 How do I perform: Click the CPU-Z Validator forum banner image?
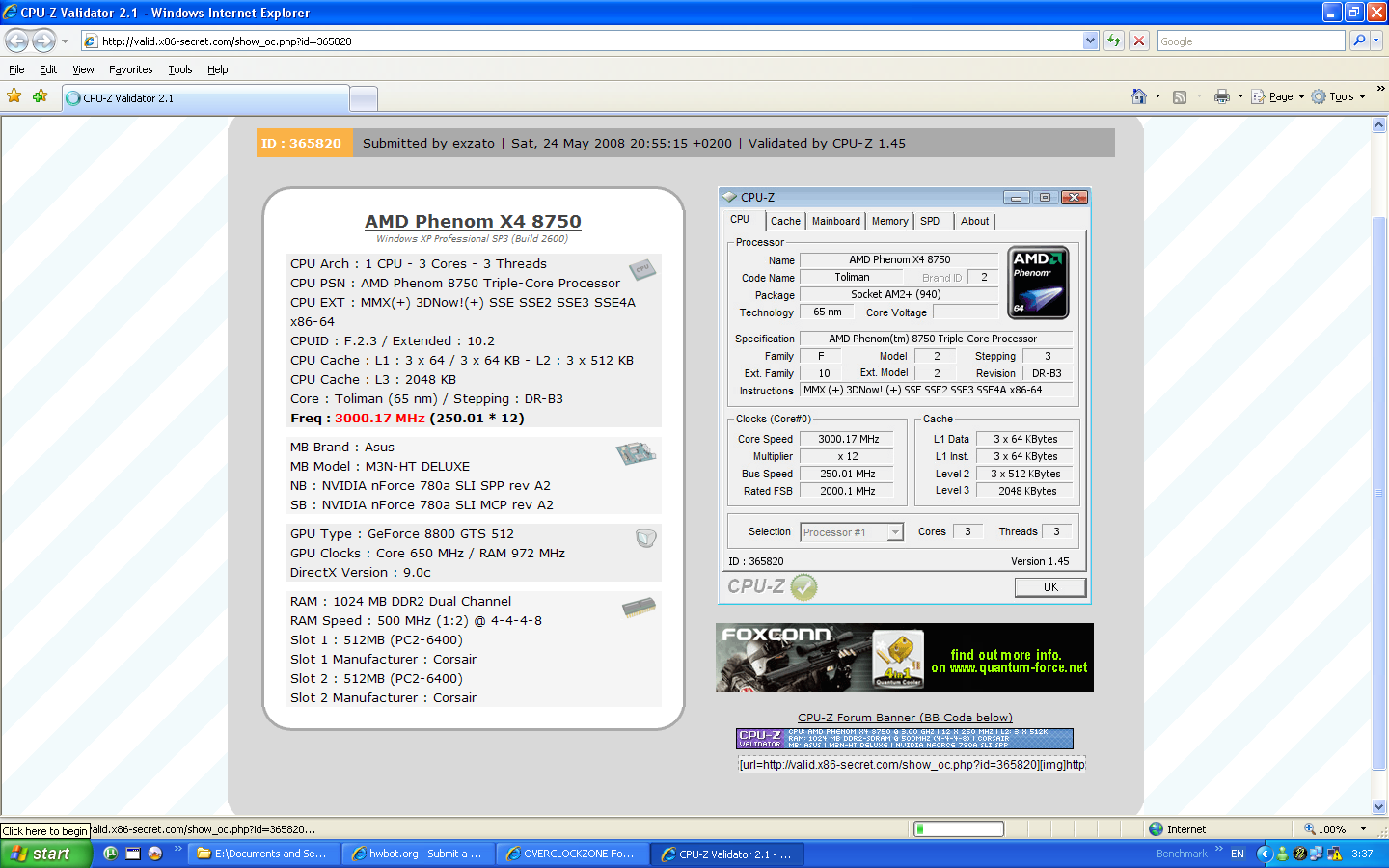[905, 739]
